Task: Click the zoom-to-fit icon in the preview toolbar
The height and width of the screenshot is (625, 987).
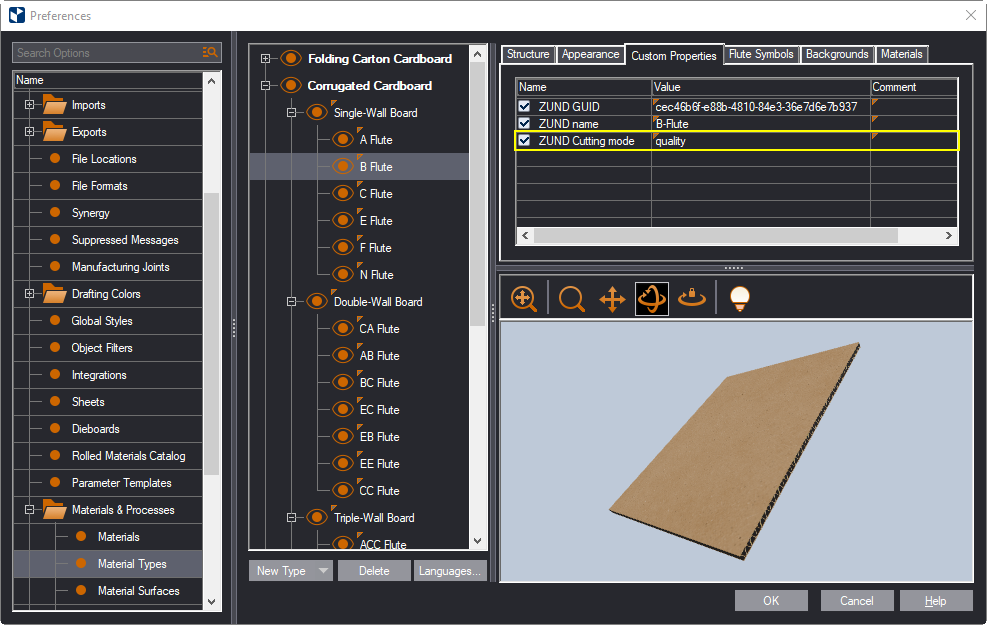Action: (x=524, y=298)
